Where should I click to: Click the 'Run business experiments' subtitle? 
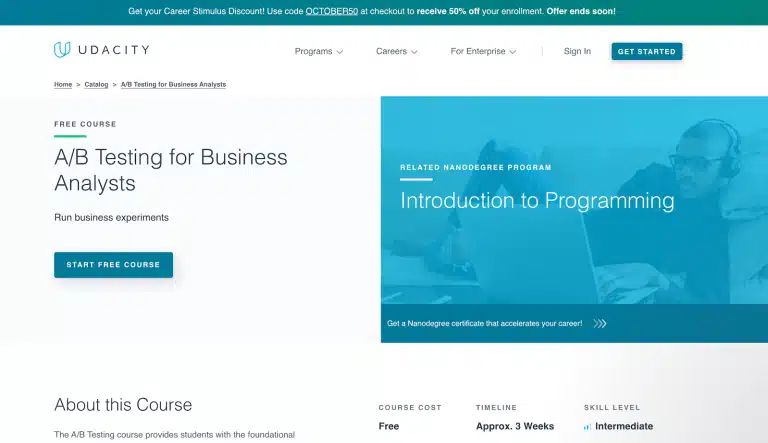pyautogui.click(x=111, y=218)
